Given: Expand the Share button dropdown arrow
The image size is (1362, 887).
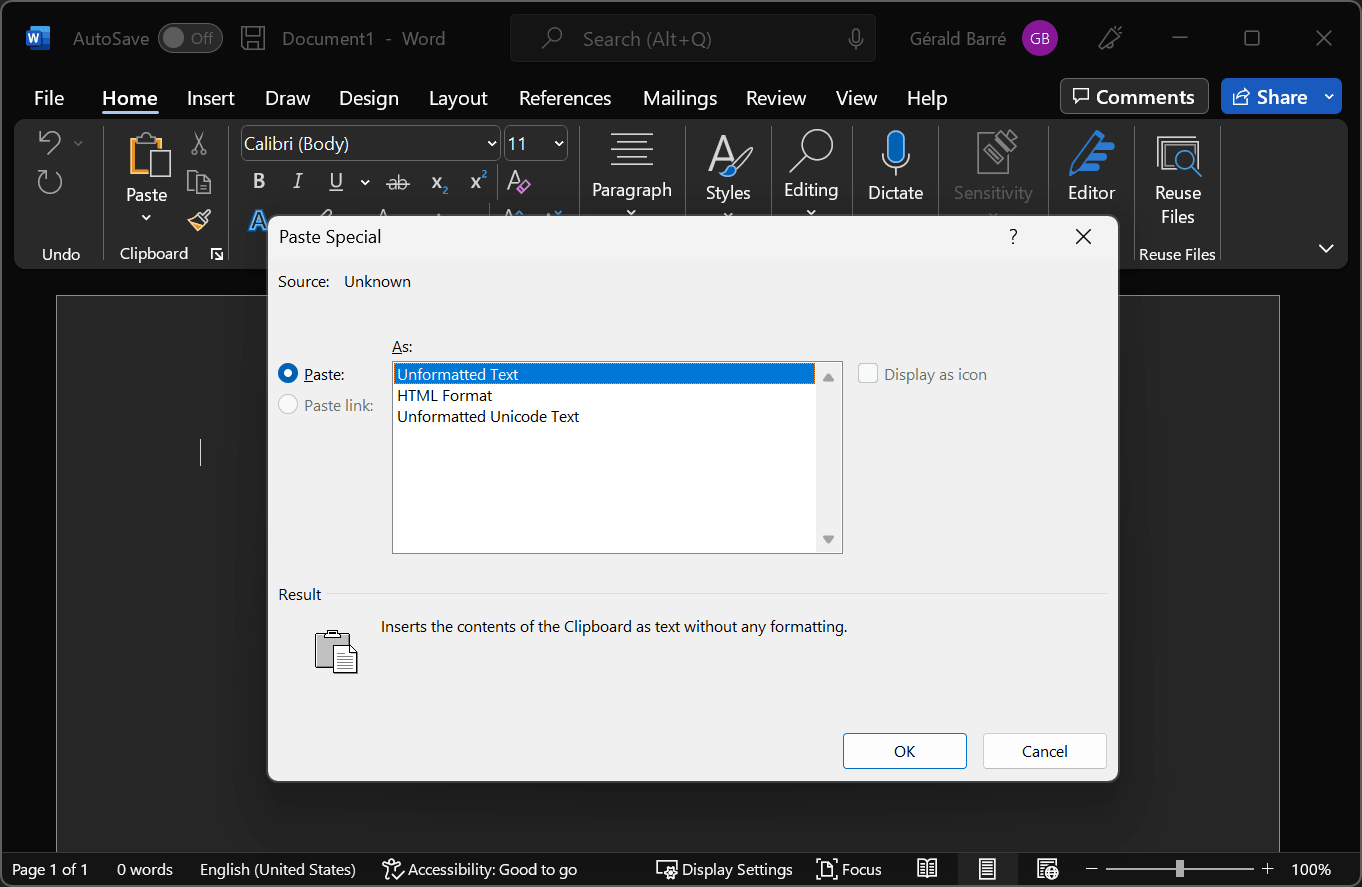Looking at the screenshot, I should pos(1329,97).
